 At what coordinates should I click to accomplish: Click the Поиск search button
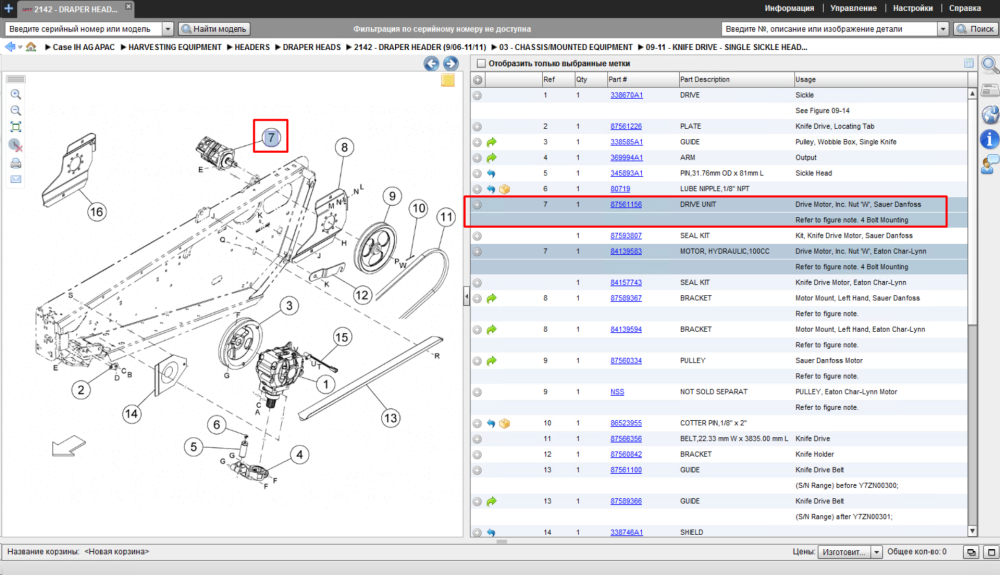pos(976,29)
